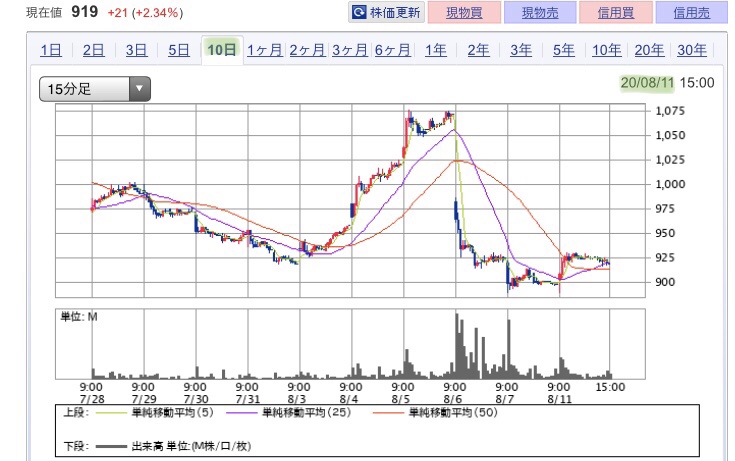Image resolution: width=735 pixels, height=461 pixels.
Task: Select the 1日 chart range tab
Action: pyautogui.click(x=51, y=50)
